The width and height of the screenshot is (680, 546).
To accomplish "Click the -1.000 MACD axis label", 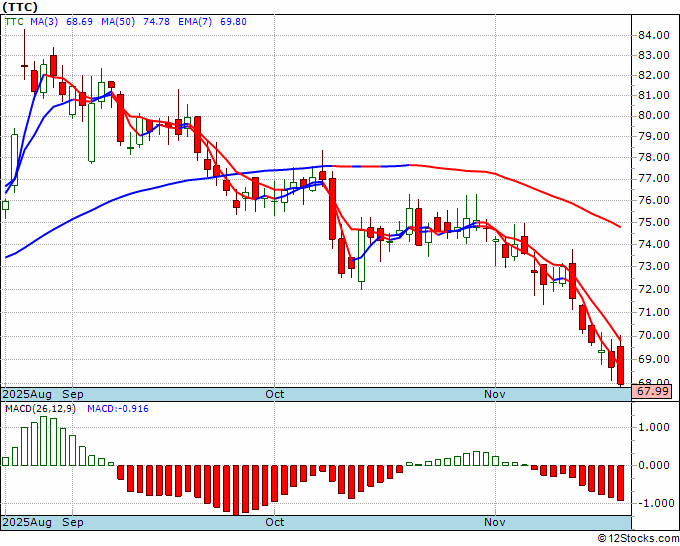I will click(655, 503).
